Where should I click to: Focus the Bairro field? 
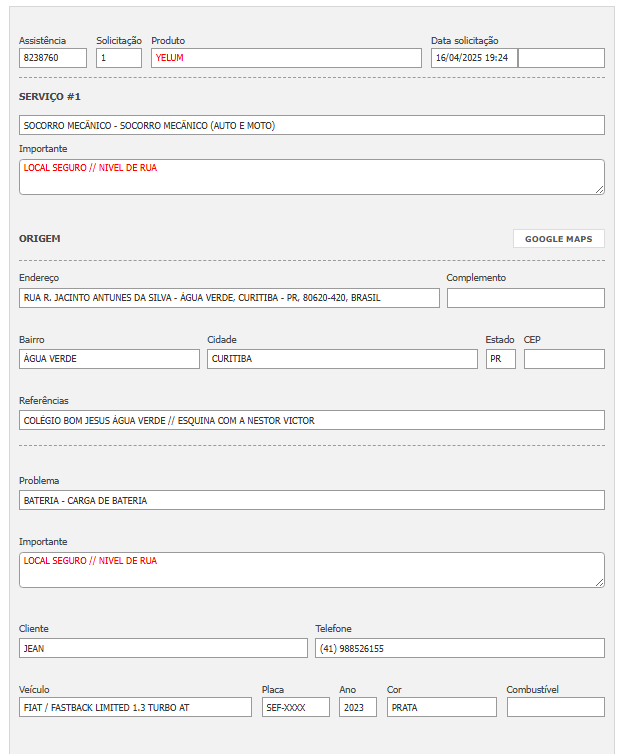[x=109, y=359]
